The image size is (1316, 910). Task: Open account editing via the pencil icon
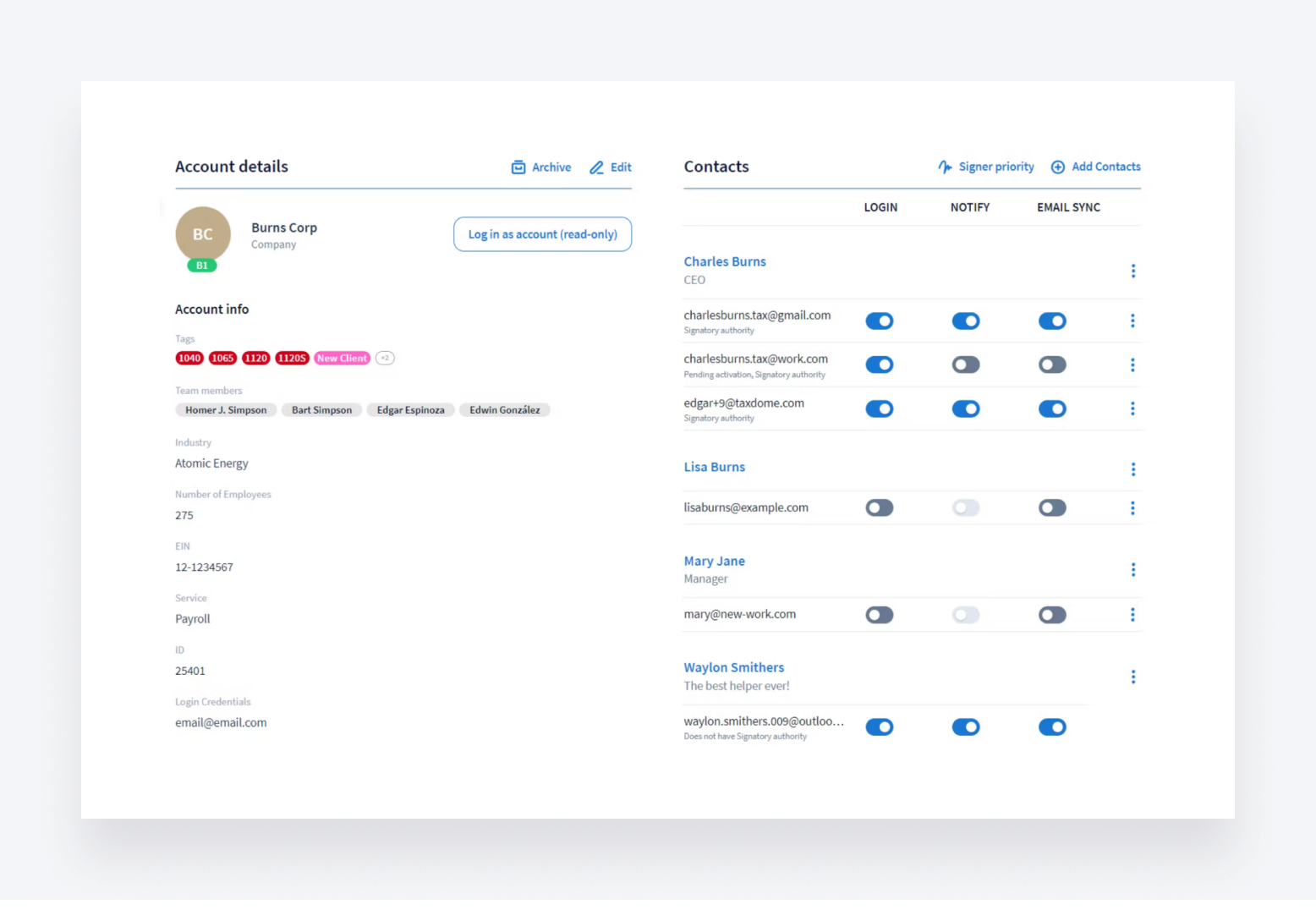click(597, 167)
